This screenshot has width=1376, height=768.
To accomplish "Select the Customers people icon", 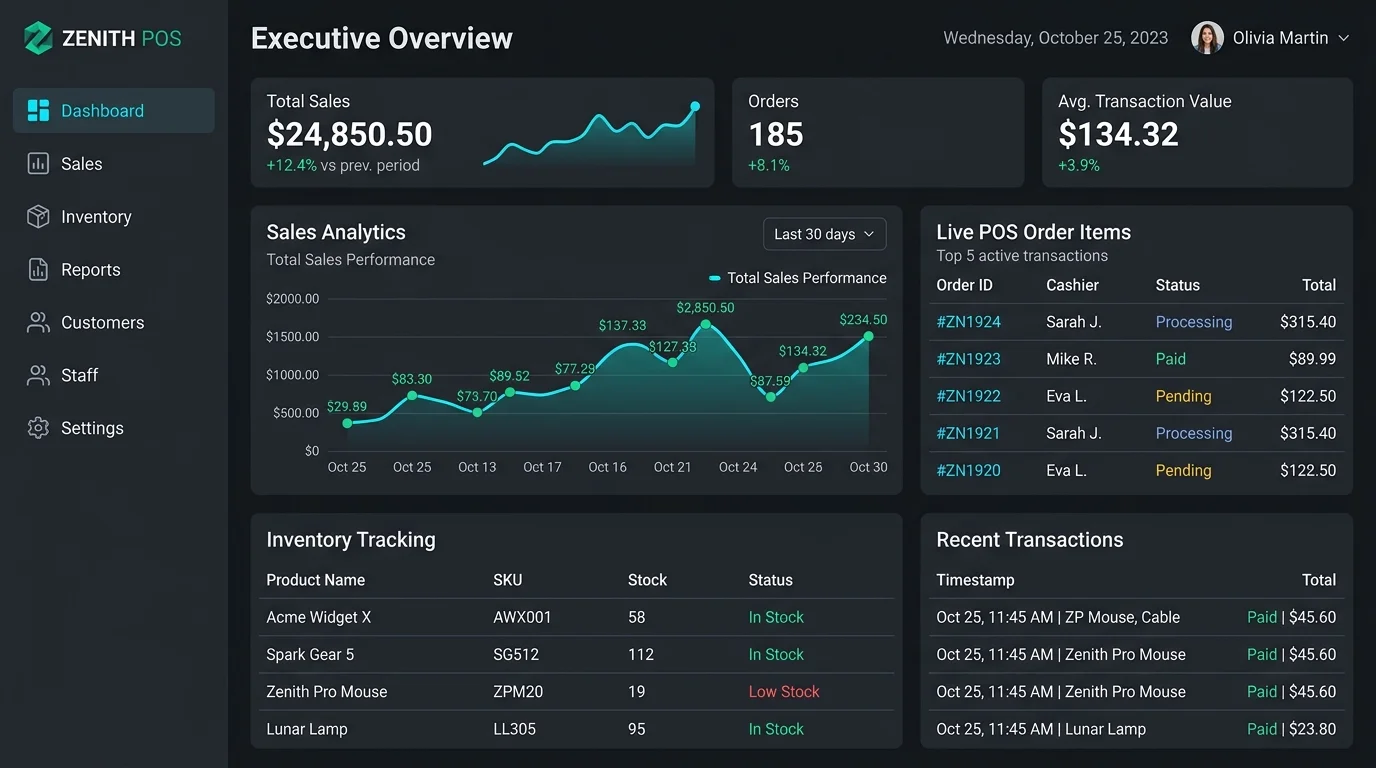I will (38, 323).
